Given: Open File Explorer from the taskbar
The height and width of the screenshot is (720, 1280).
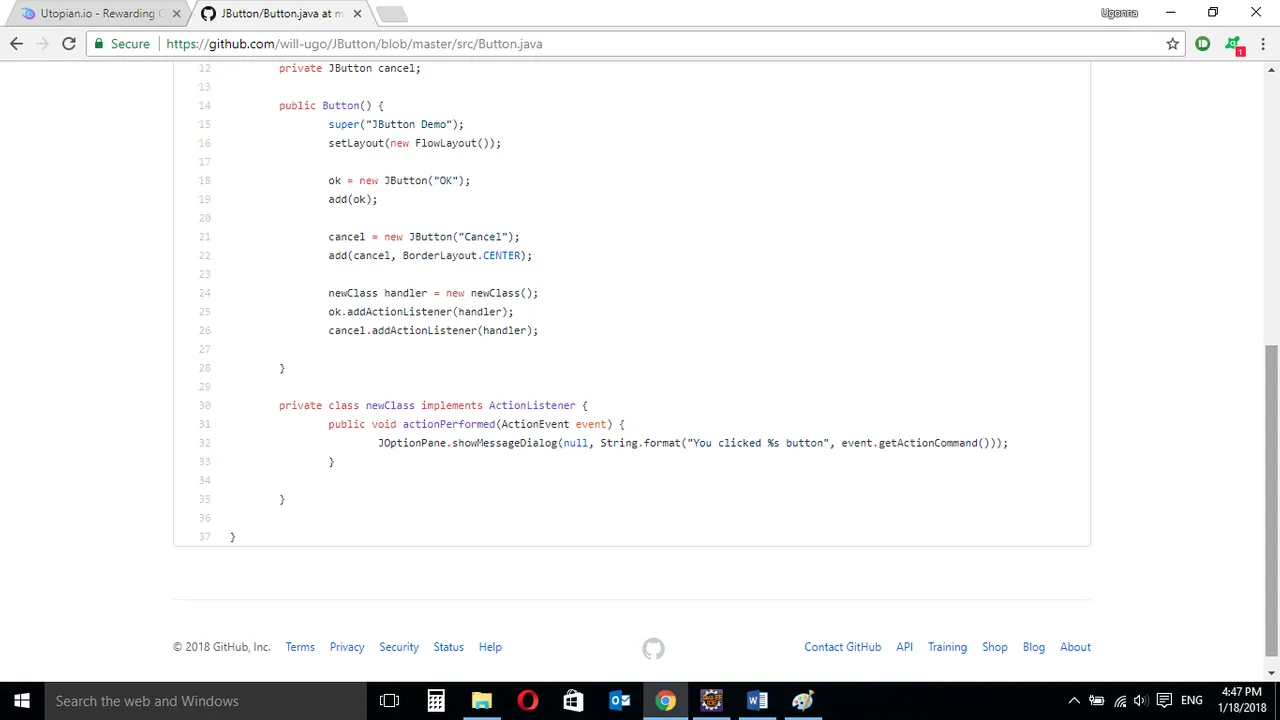Looking at the screenshot, I should [482, 701].
